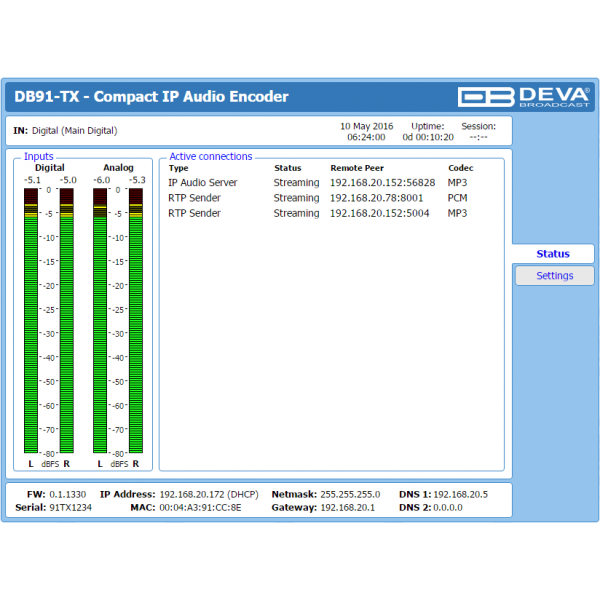
Task: Select remote peer 192.168.20.152:56828
Action: pyautogui.click(x=383, y=183)
